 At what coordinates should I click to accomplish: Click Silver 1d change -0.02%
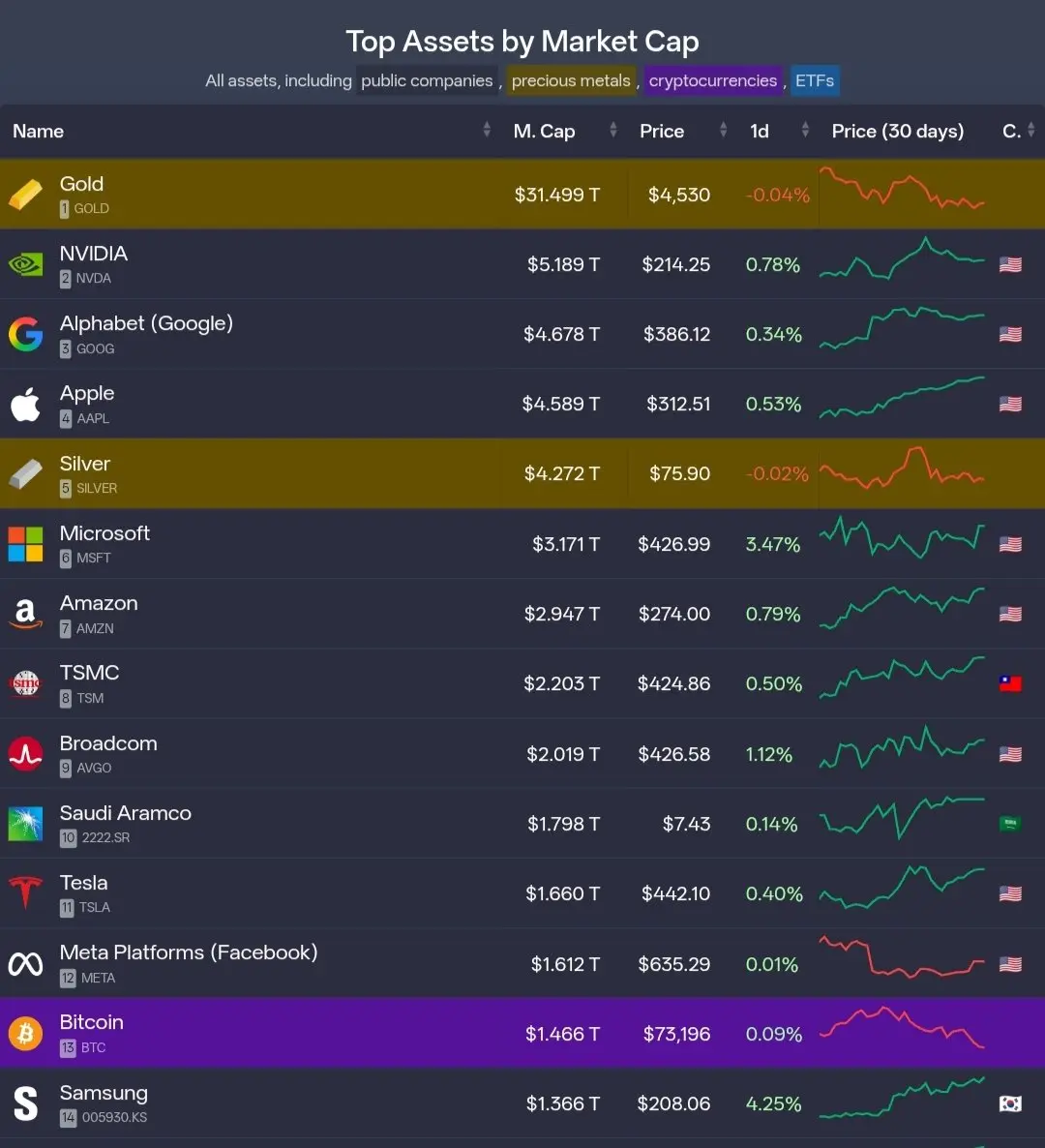[777, 473]
